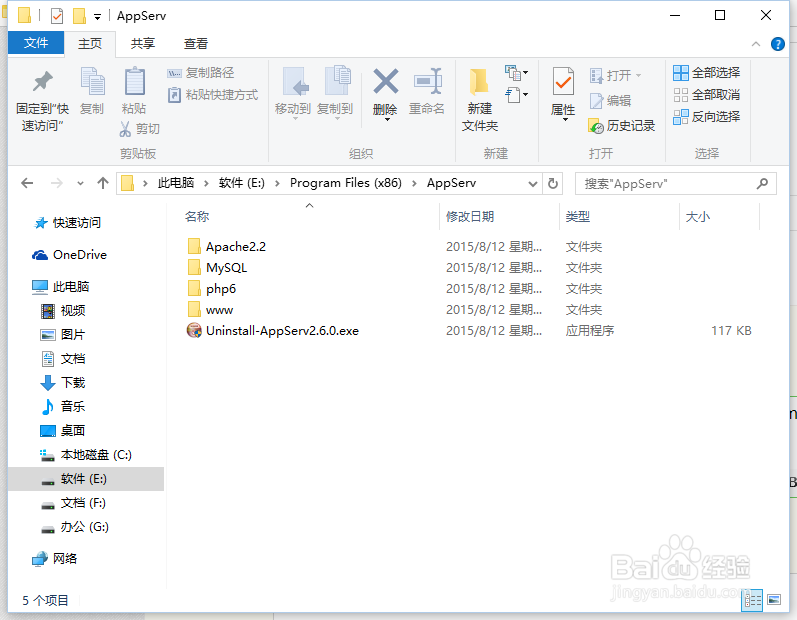Select the Cut scissors option

coord(140,129)
